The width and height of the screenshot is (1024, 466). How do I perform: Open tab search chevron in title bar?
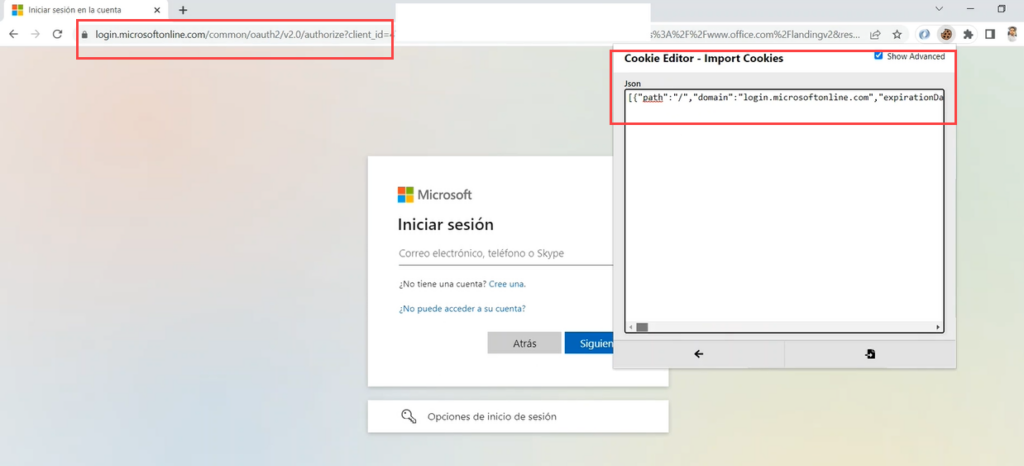(x=939, y=9)
